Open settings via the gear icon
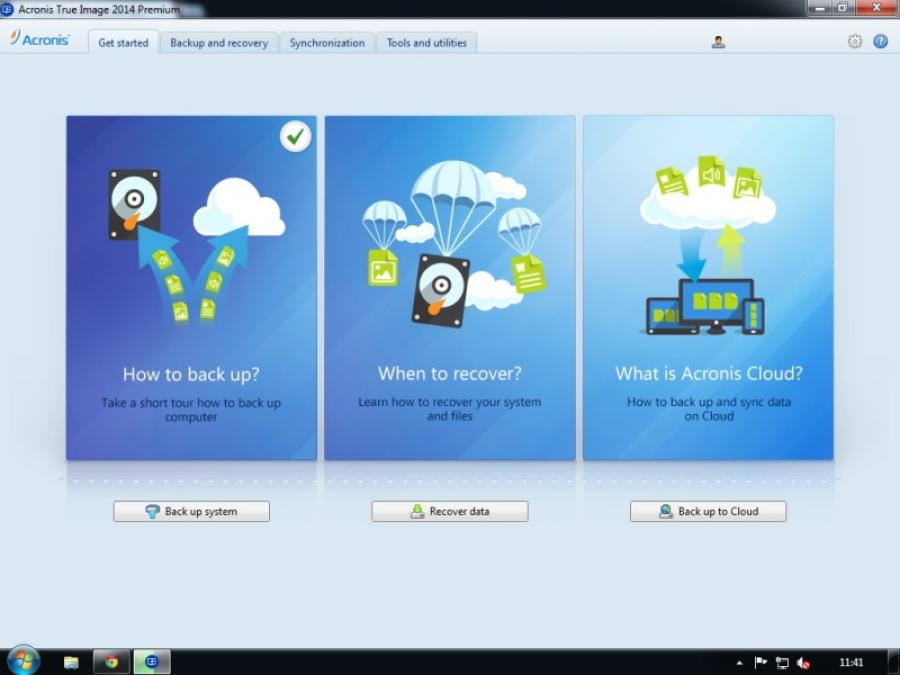Image resolution: width=900 pixels, height=675 pixels. (855, 41)
